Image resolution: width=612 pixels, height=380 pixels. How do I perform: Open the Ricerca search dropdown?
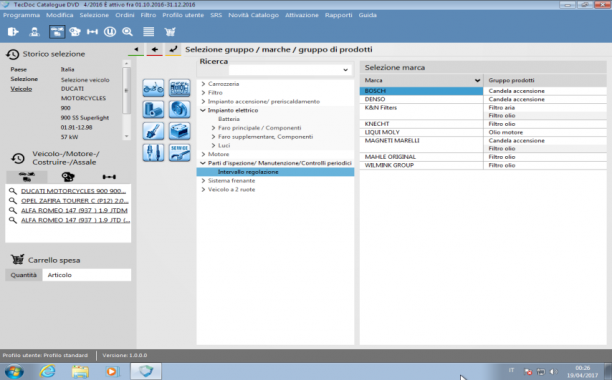345,70
